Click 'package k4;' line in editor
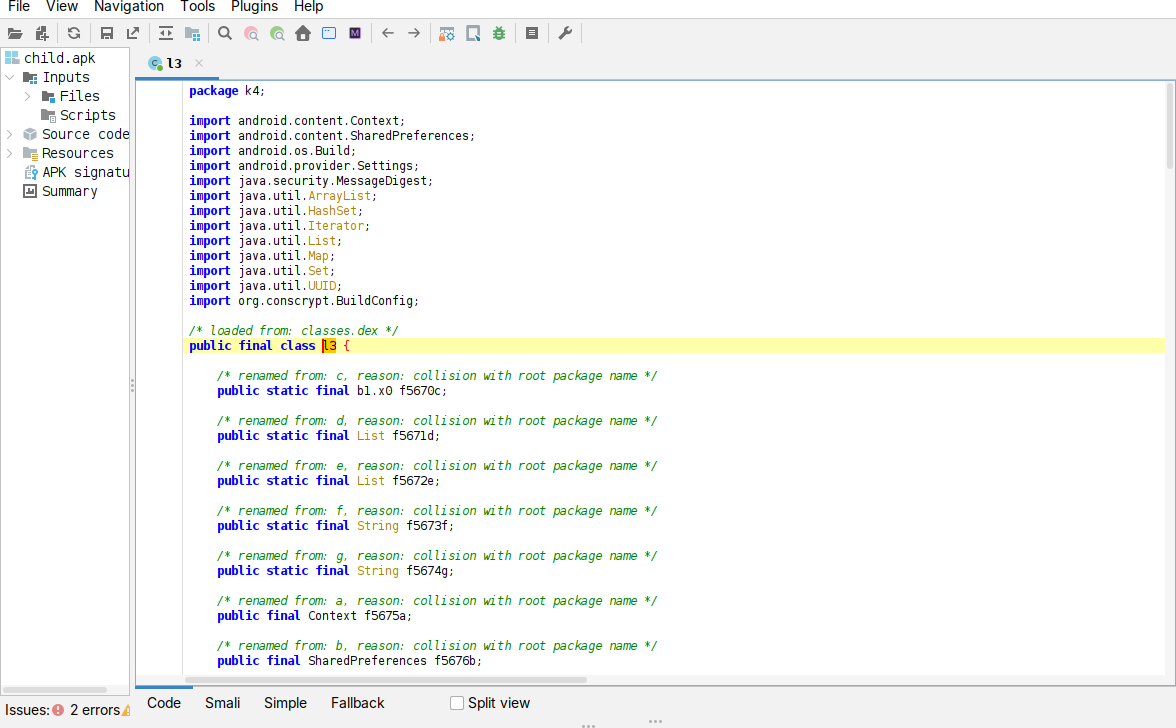Viewport: 1176px width, 728px height. tap(226, 91)
